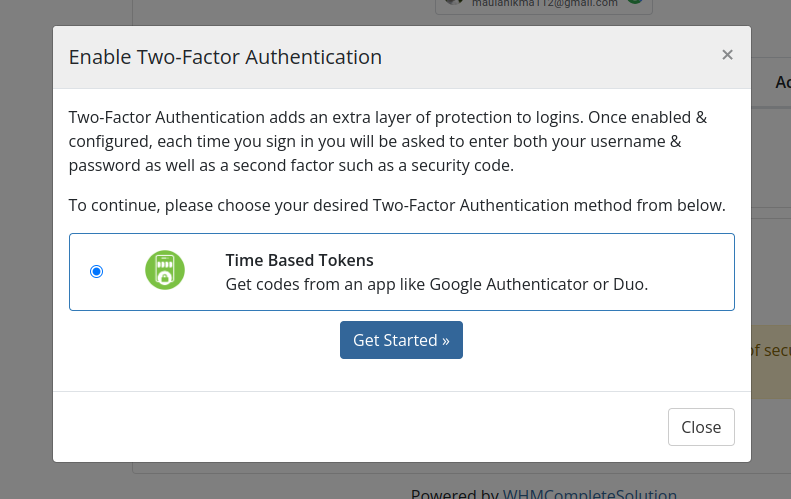Viewport: 791px width, 499px height.
Task: Click the Time Based Tokens heading
Action: coord(299,260)
